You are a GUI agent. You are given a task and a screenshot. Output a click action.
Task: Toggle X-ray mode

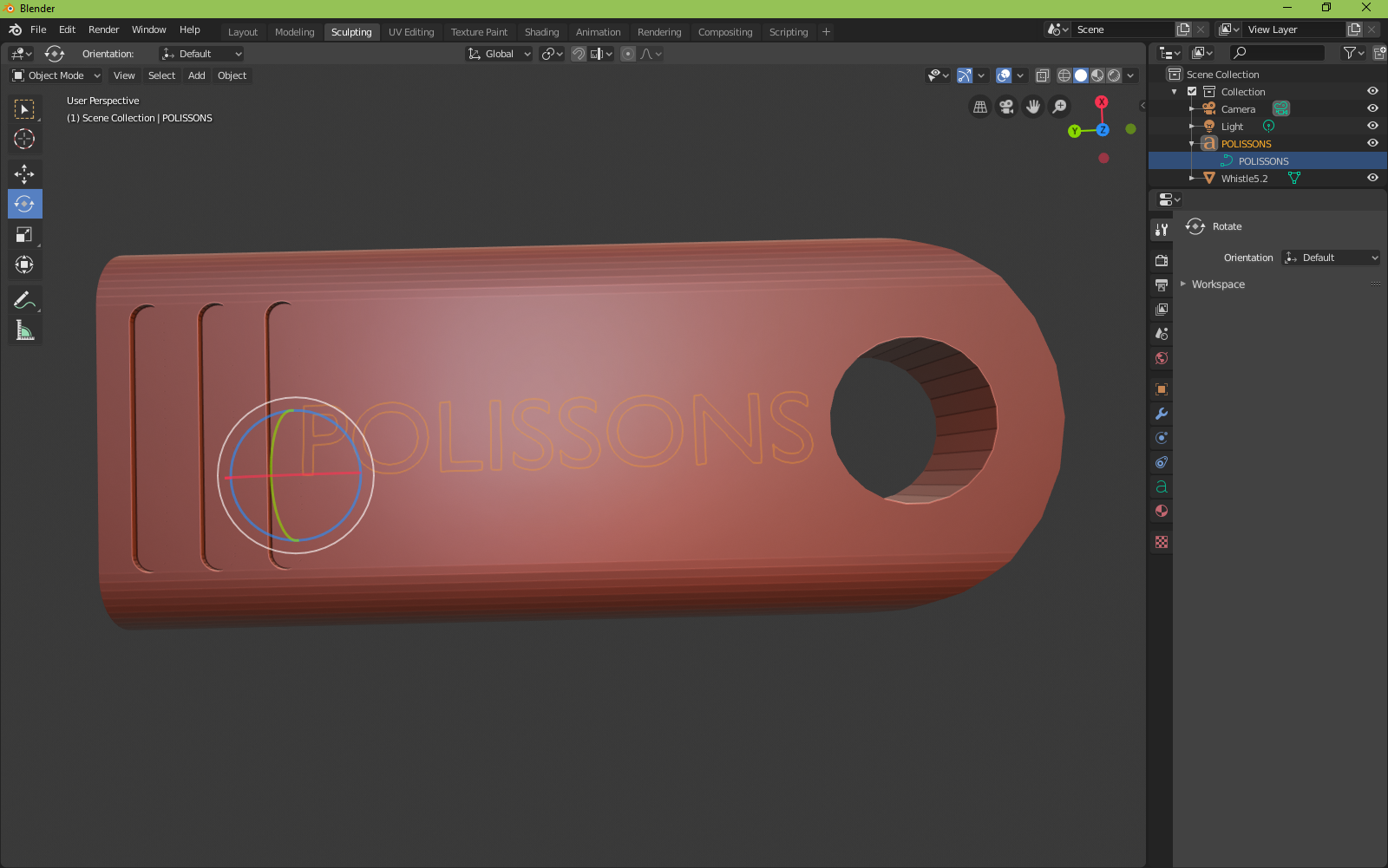click(1043, 75)
